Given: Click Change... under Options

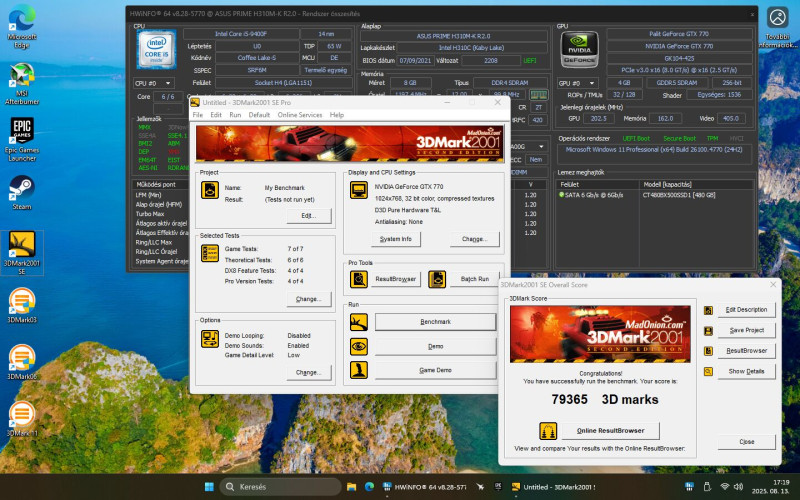Looking at the screenshot, I should pyautogui.click(x=309, y=372).
